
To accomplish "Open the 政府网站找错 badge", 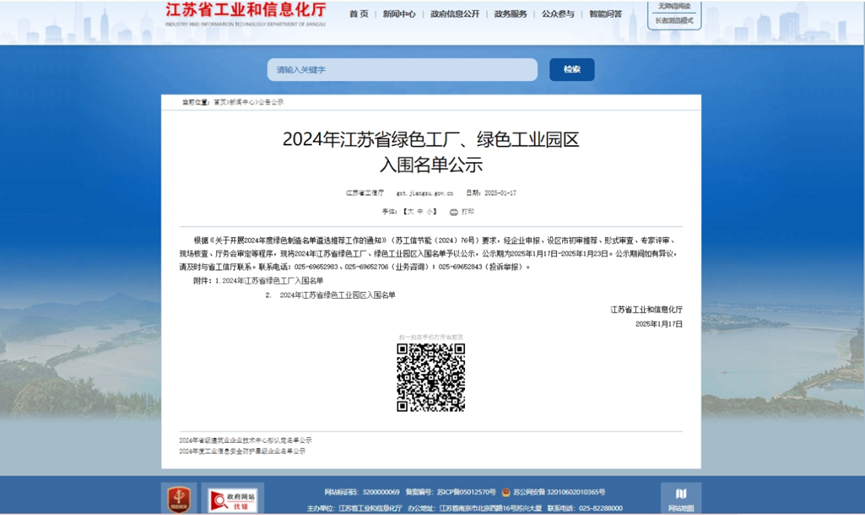I will coord(232,500).
